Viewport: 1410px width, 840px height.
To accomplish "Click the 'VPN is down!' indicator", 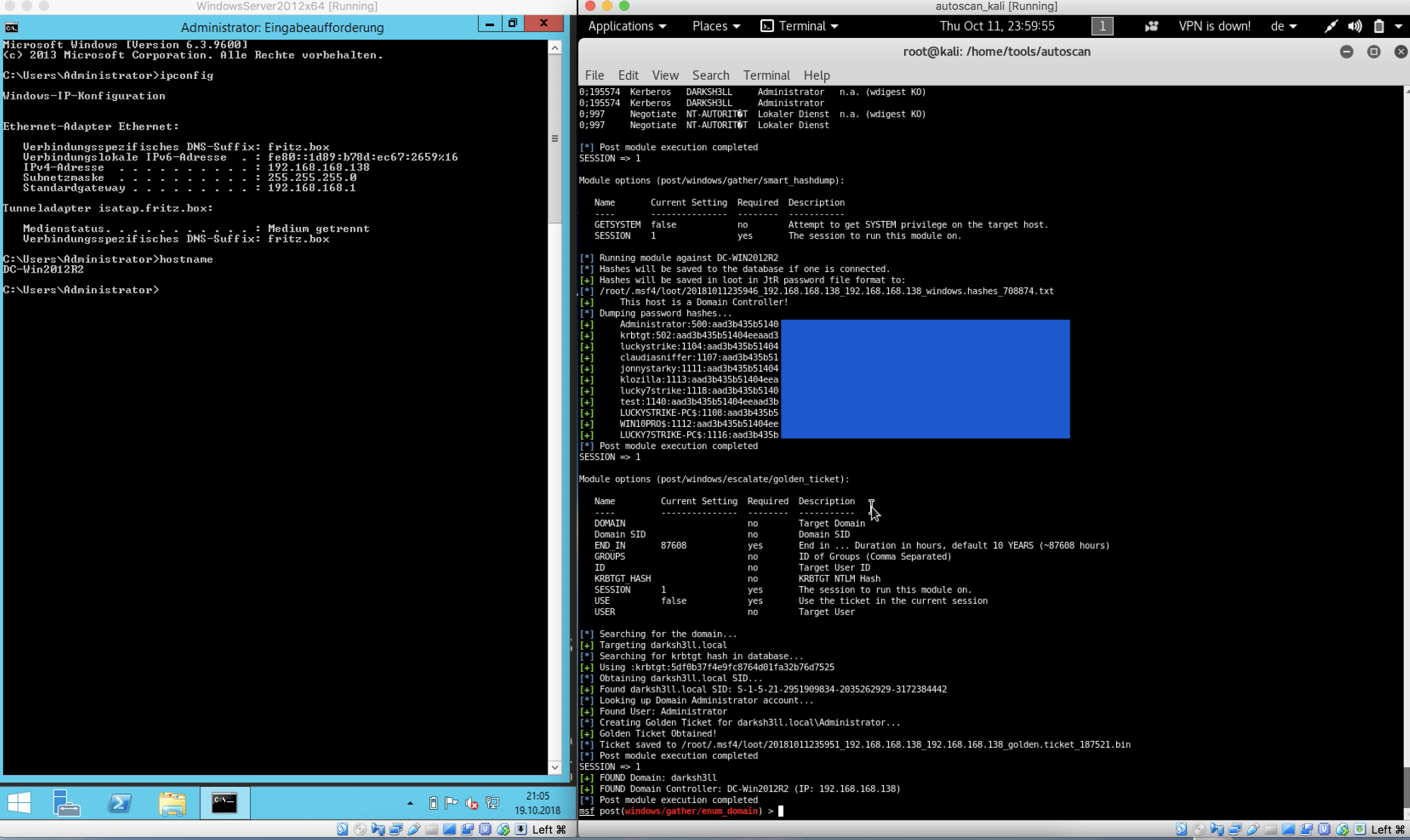I will (x=1214, y=26).
